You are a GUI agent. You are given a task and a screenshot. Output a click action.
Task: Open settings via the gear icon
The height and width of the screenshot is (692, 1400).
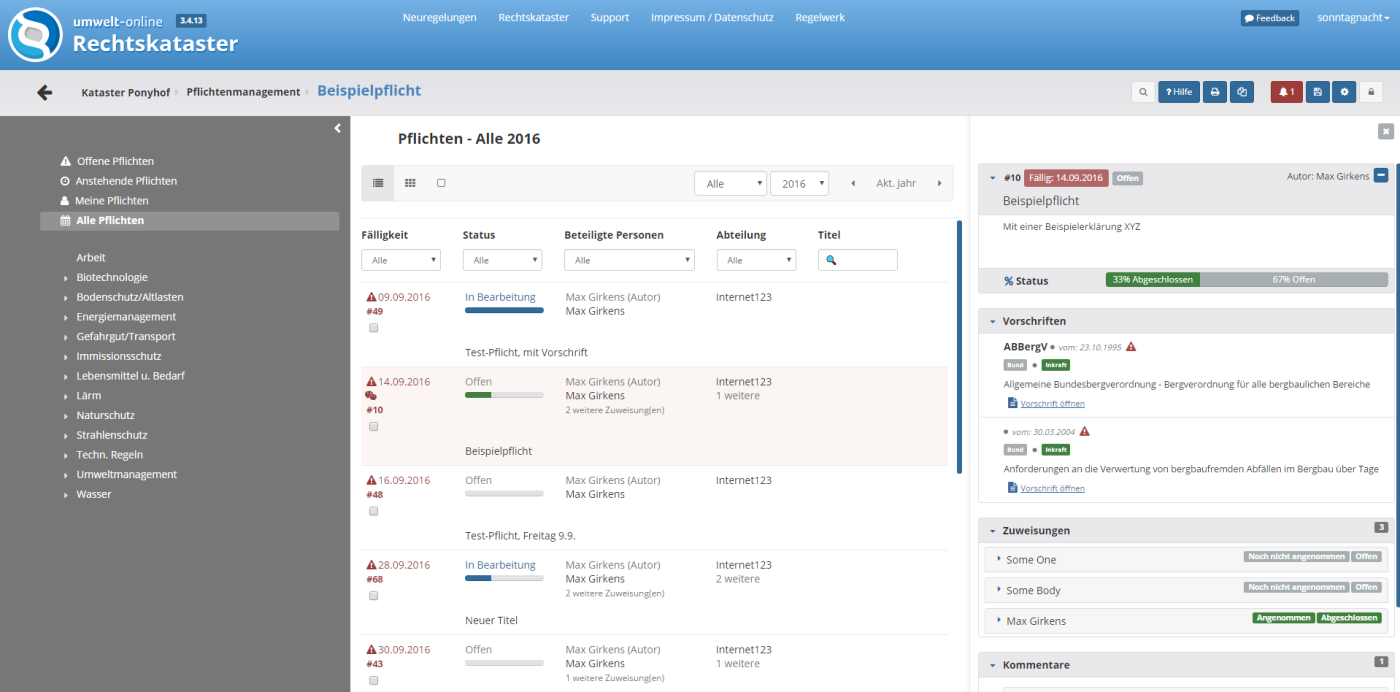pyautogui.click(x=1344, y=92)
